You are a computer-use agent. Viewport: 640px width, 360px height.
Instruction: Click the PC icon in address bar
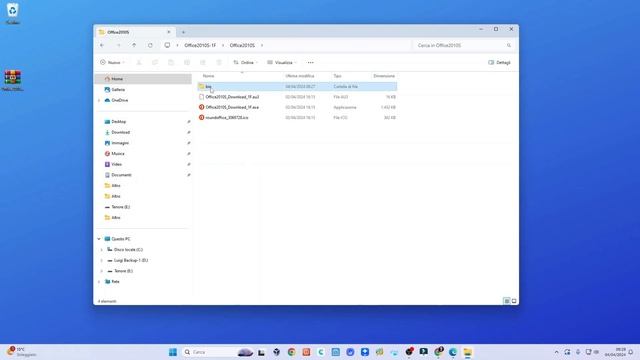167,45
